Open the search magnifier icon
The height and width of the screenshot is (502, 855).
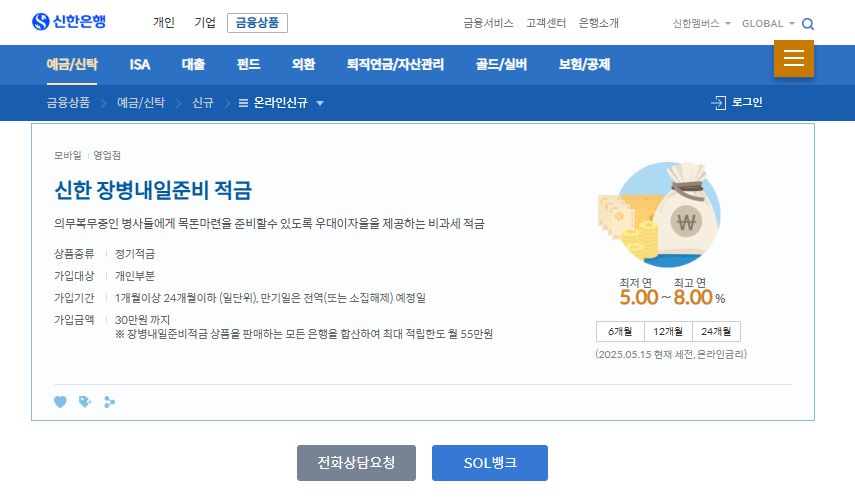point(808,24)
